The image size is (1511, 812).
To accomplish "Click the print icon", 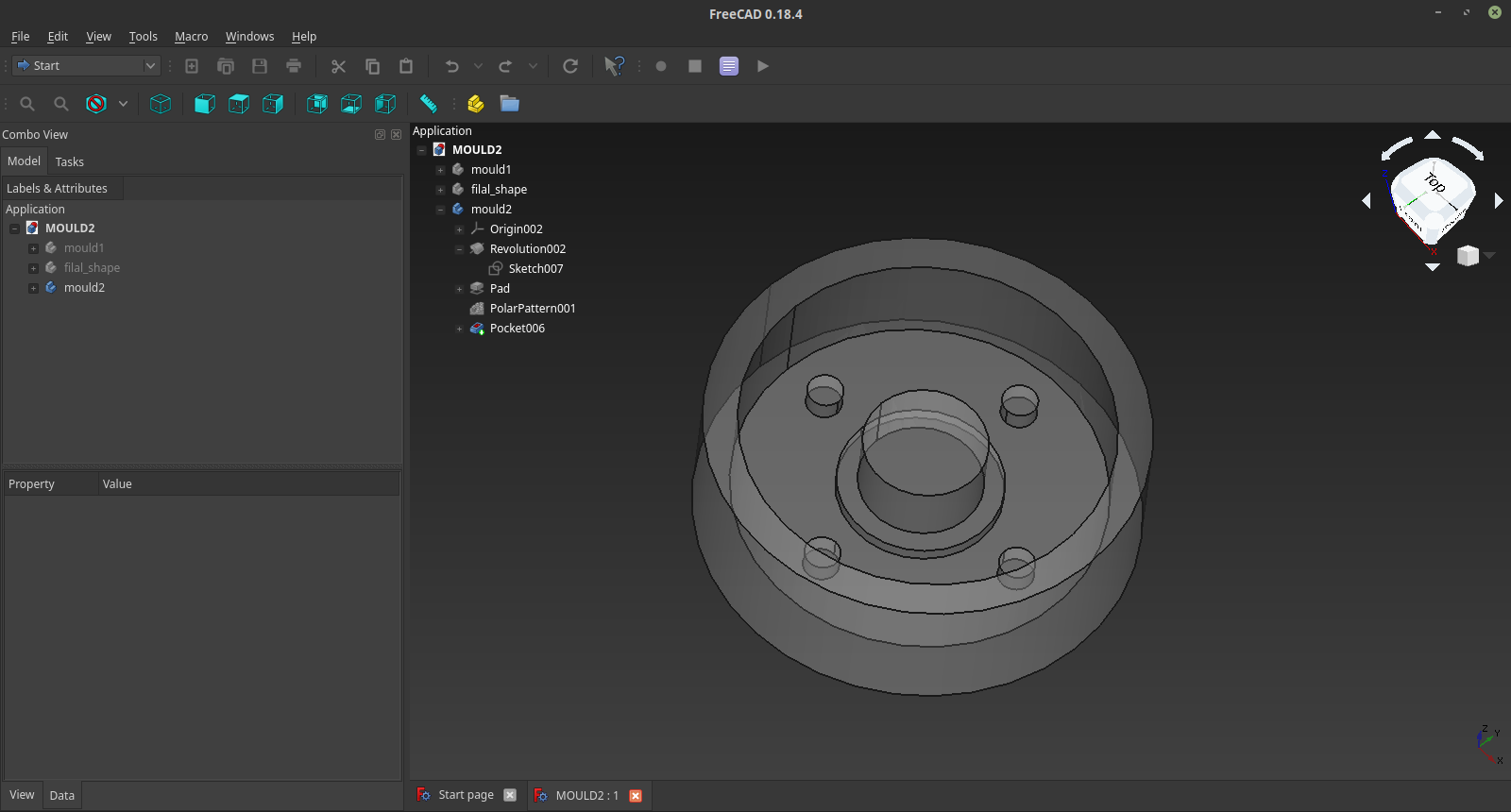I will [294, 66].
